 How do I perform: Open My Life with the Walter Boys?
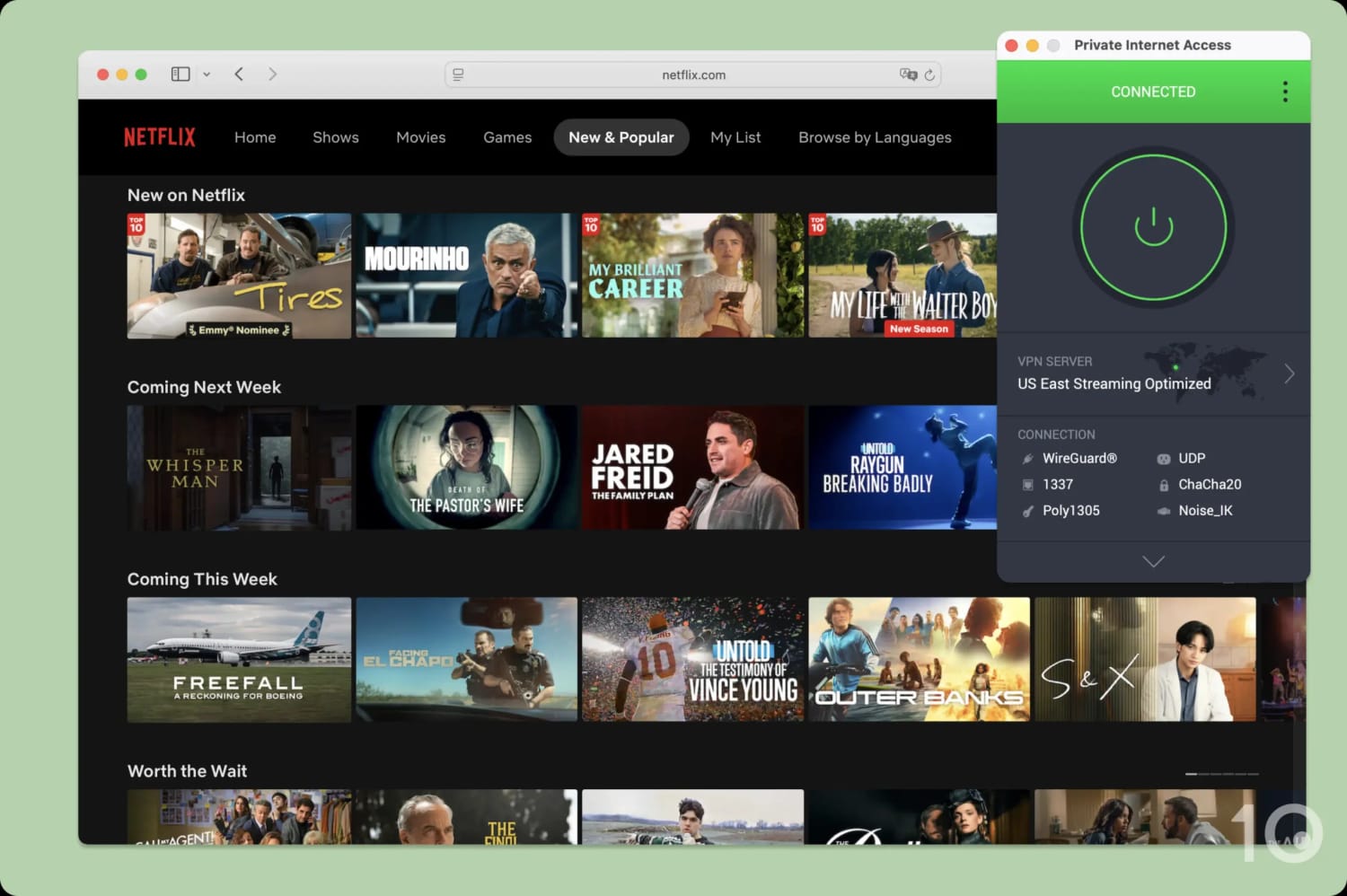(902, 276)
